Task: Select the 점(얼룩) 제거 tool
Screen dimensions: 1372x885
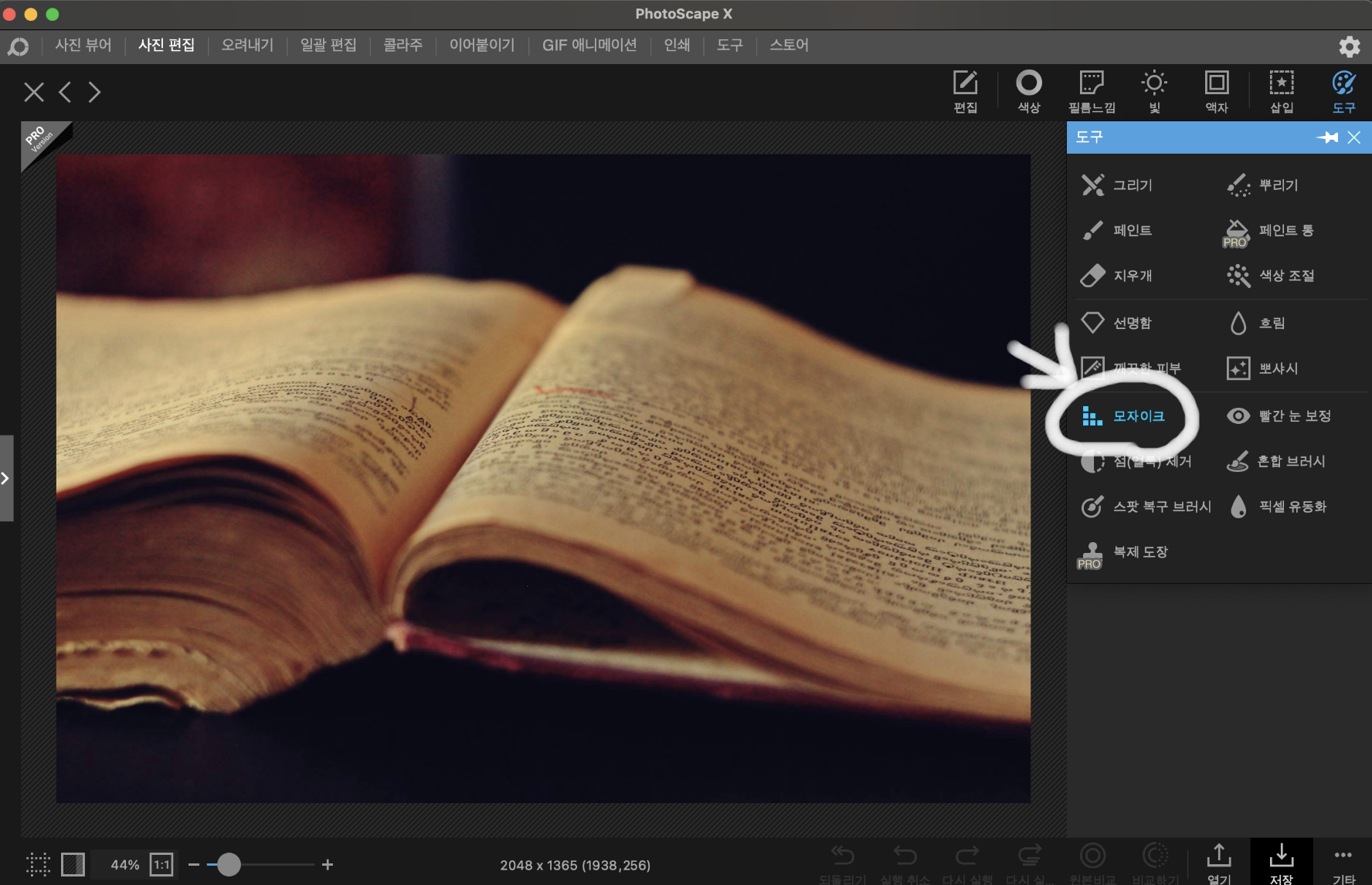Action: (x=1136, y=461)
